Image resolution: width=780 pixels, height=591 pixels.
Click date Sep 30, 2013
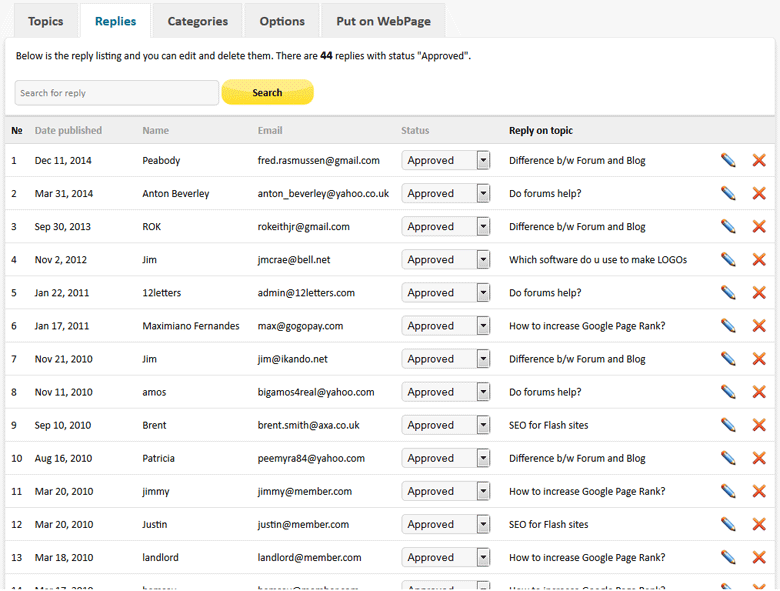coord(63,226)
